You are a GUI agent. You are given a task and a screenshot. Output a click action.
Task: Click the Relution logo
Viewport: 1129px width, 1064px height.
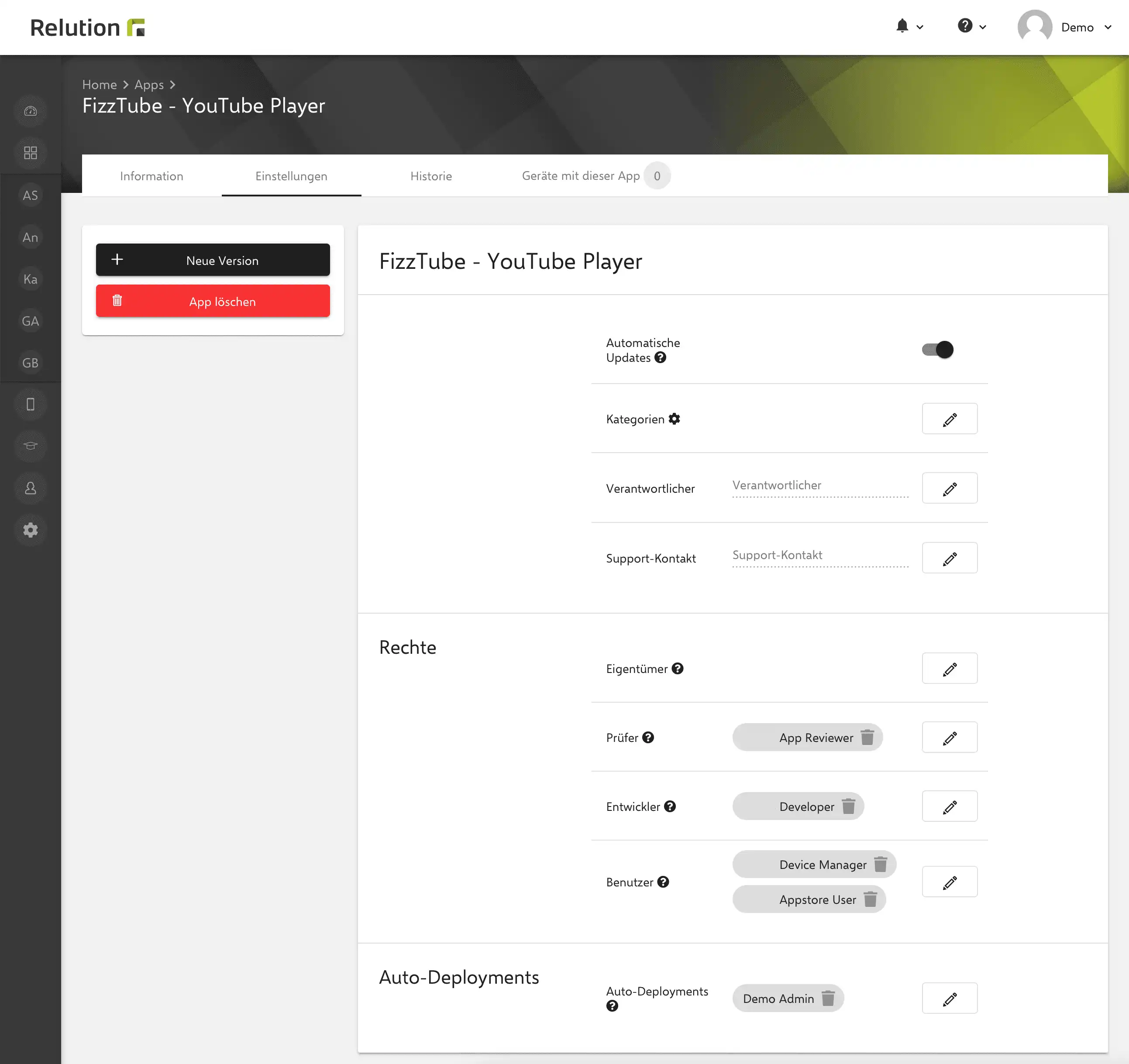tap(87, 27)
